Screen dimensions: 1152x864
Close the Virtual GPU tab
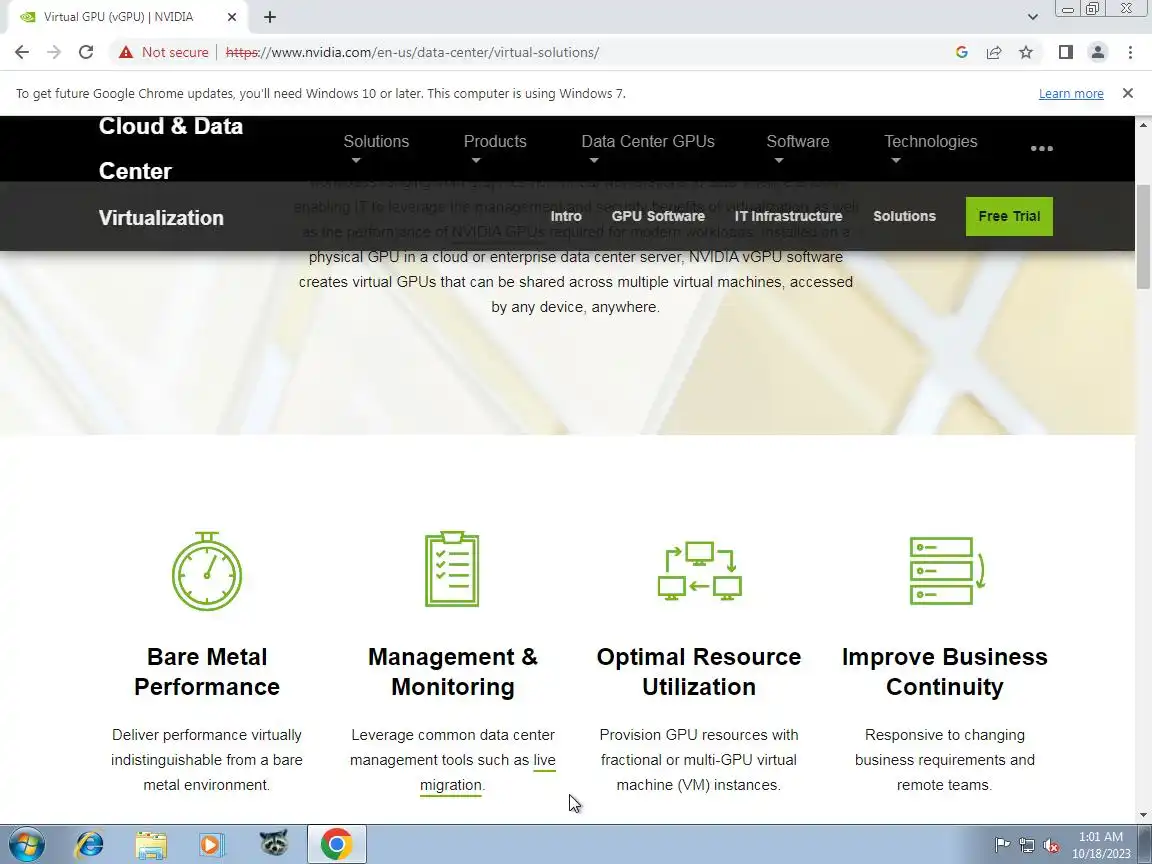coord(231,17)
